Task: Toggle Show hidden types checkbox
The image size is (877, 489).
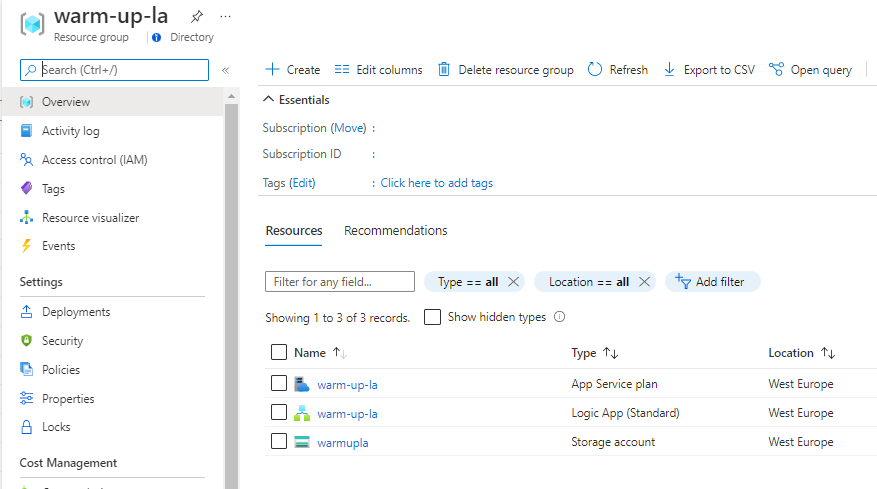Action: (432, 317)
